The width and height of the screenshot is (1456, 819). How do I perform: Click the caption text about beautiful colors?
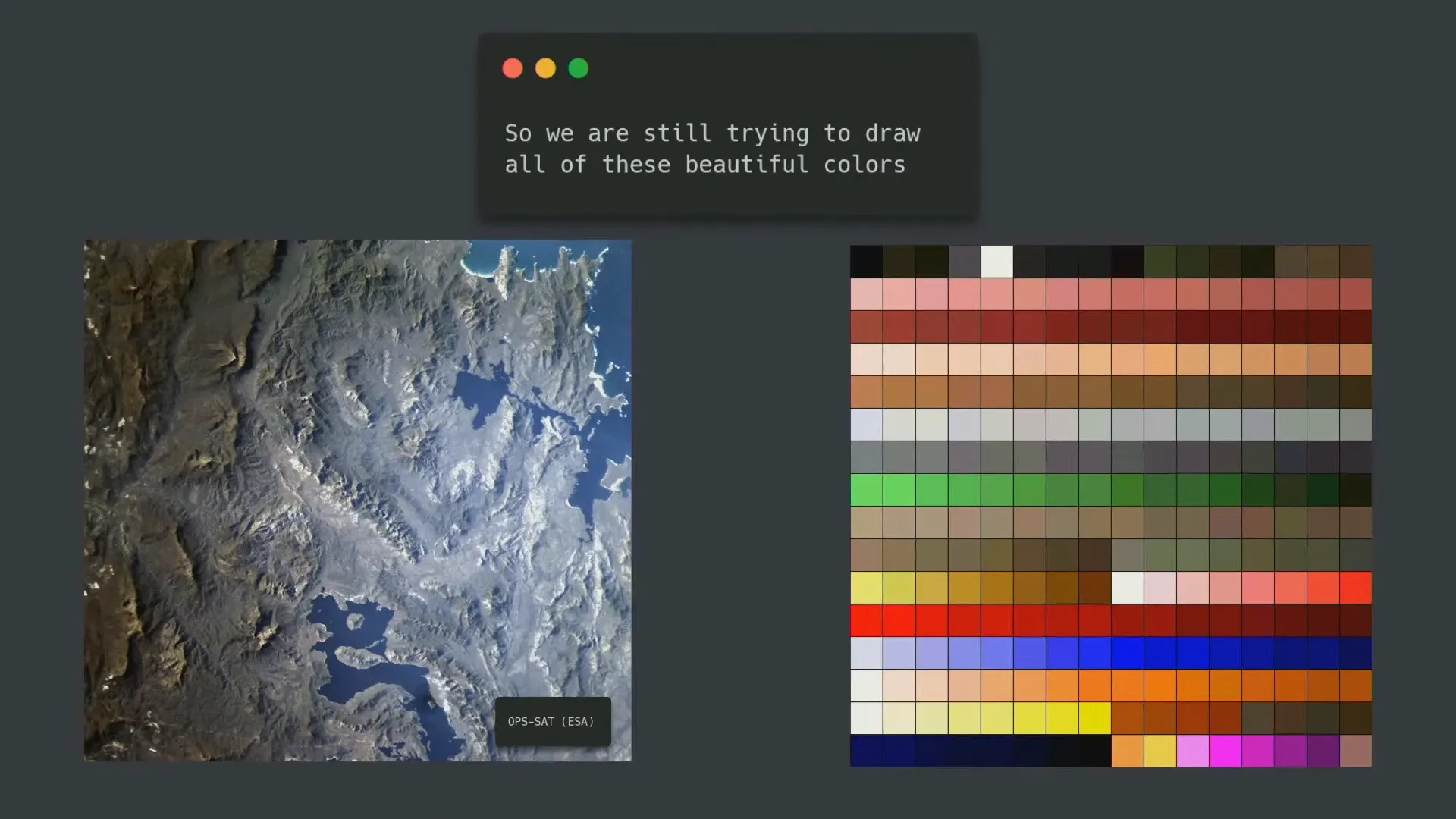tap(712, 149)
